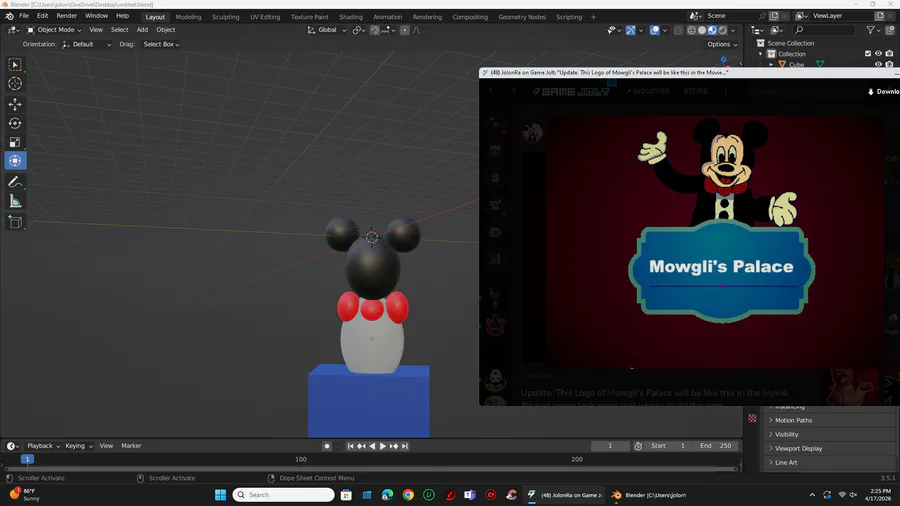900x506 pixels.
Task: Open the Object Mode dropdown
Action: click(x=53, y=30)
